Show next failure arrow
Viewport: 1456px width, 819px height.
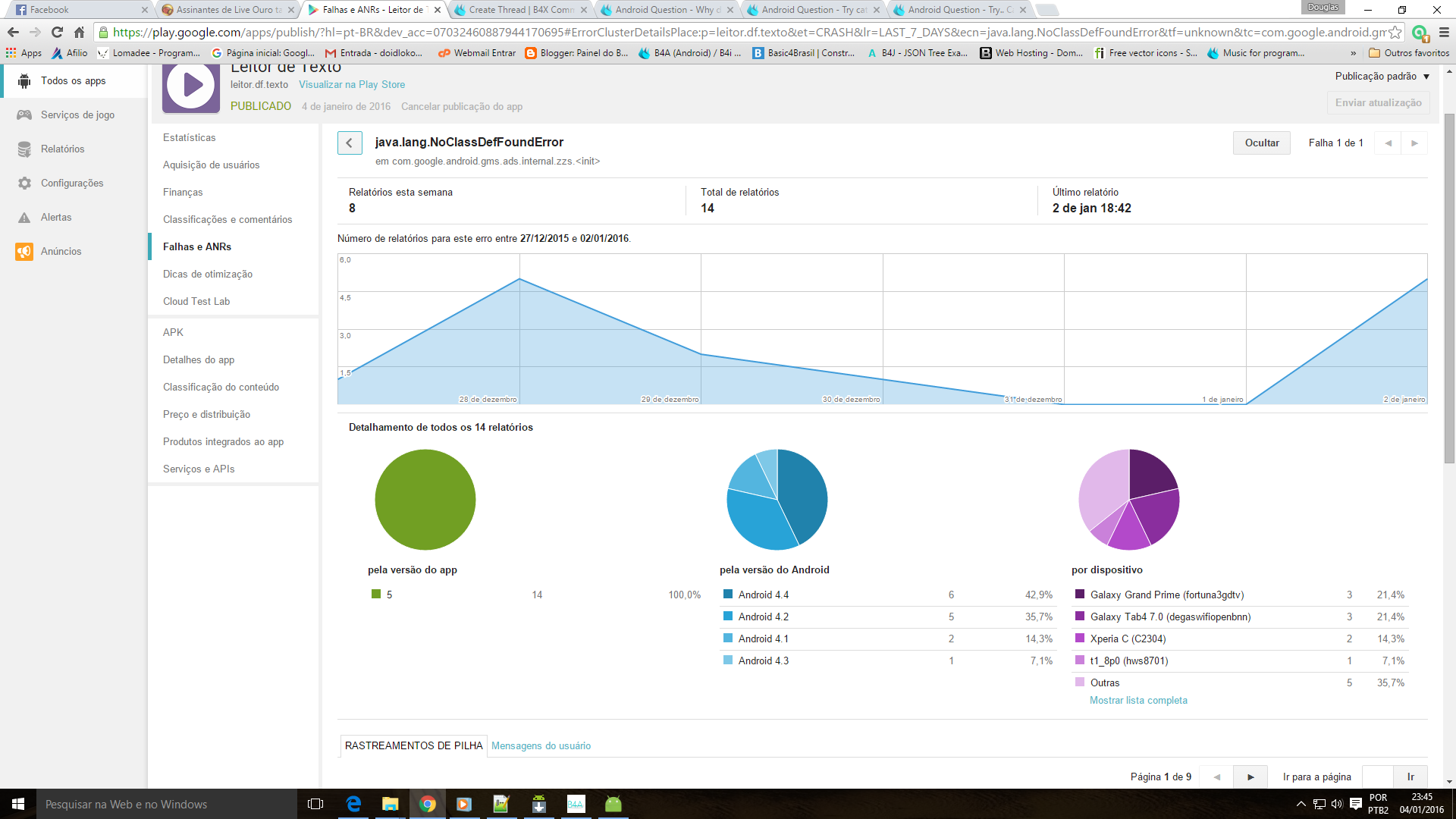point(1414,143)
